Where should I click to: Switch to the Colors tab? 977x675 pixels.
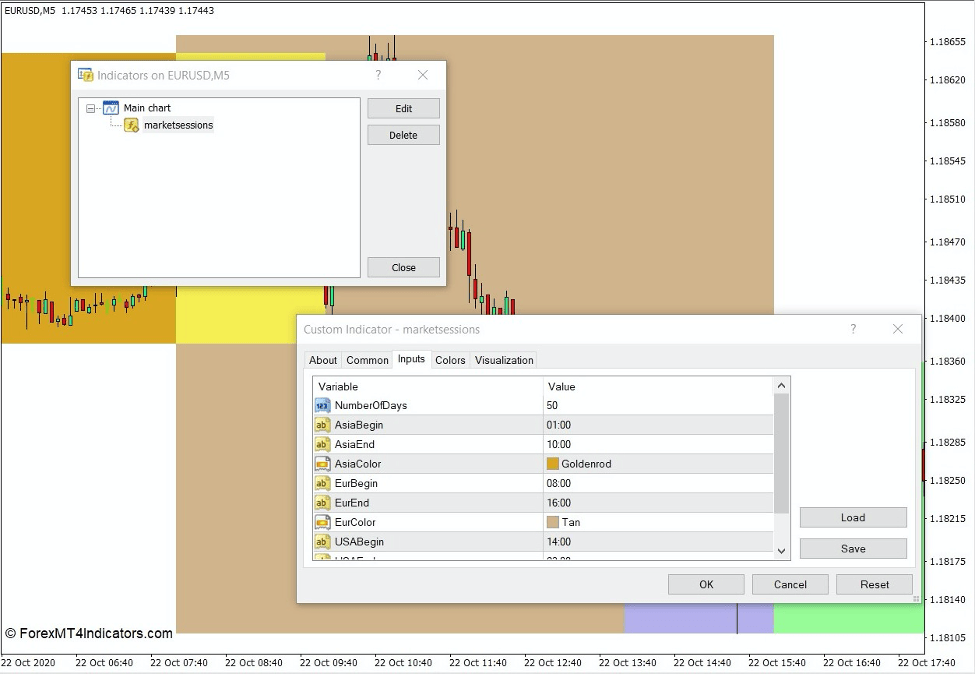[x=450, y=360]
